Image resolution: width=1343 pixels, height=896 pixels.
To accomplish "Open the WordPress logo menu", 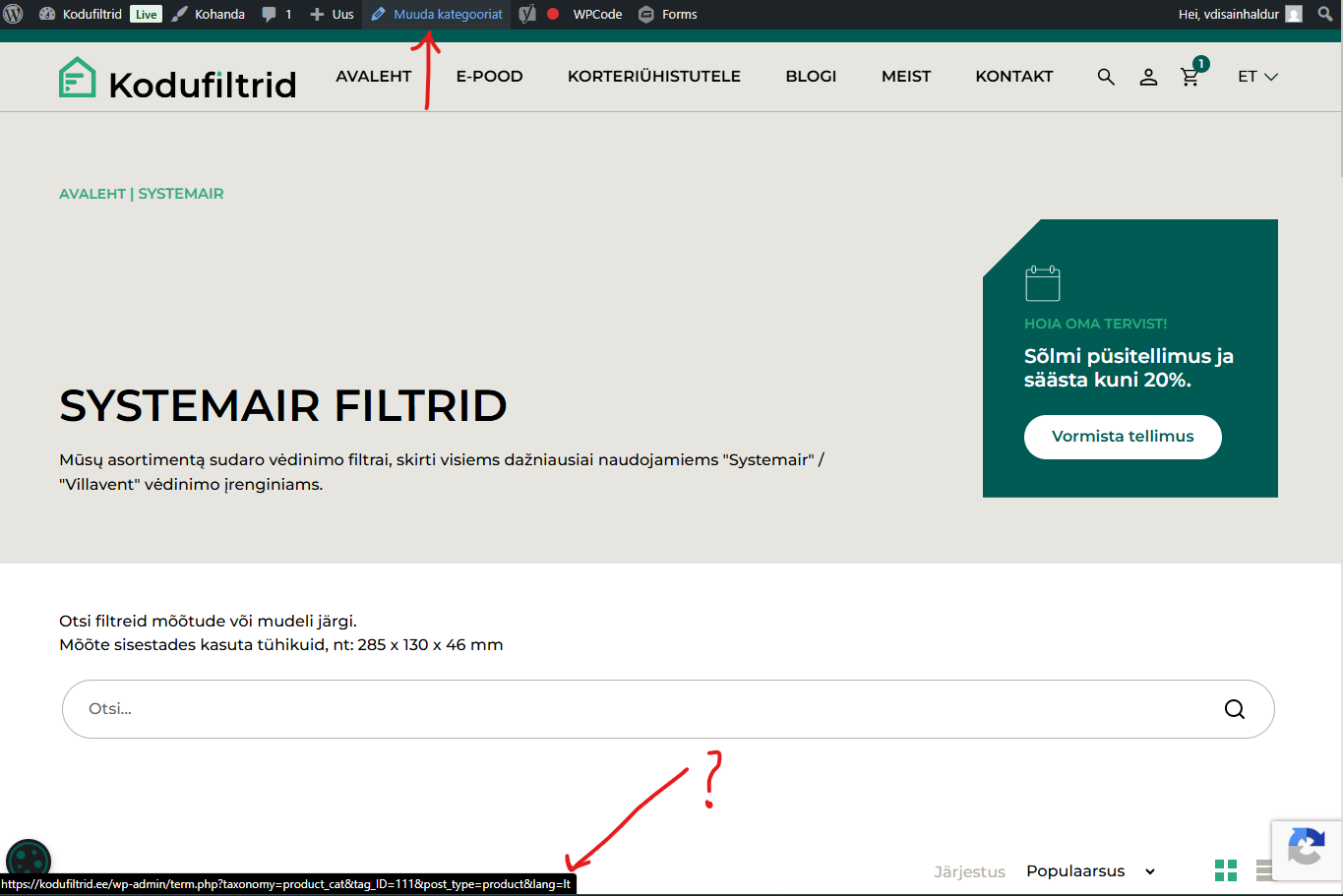I will coord(14,14).
